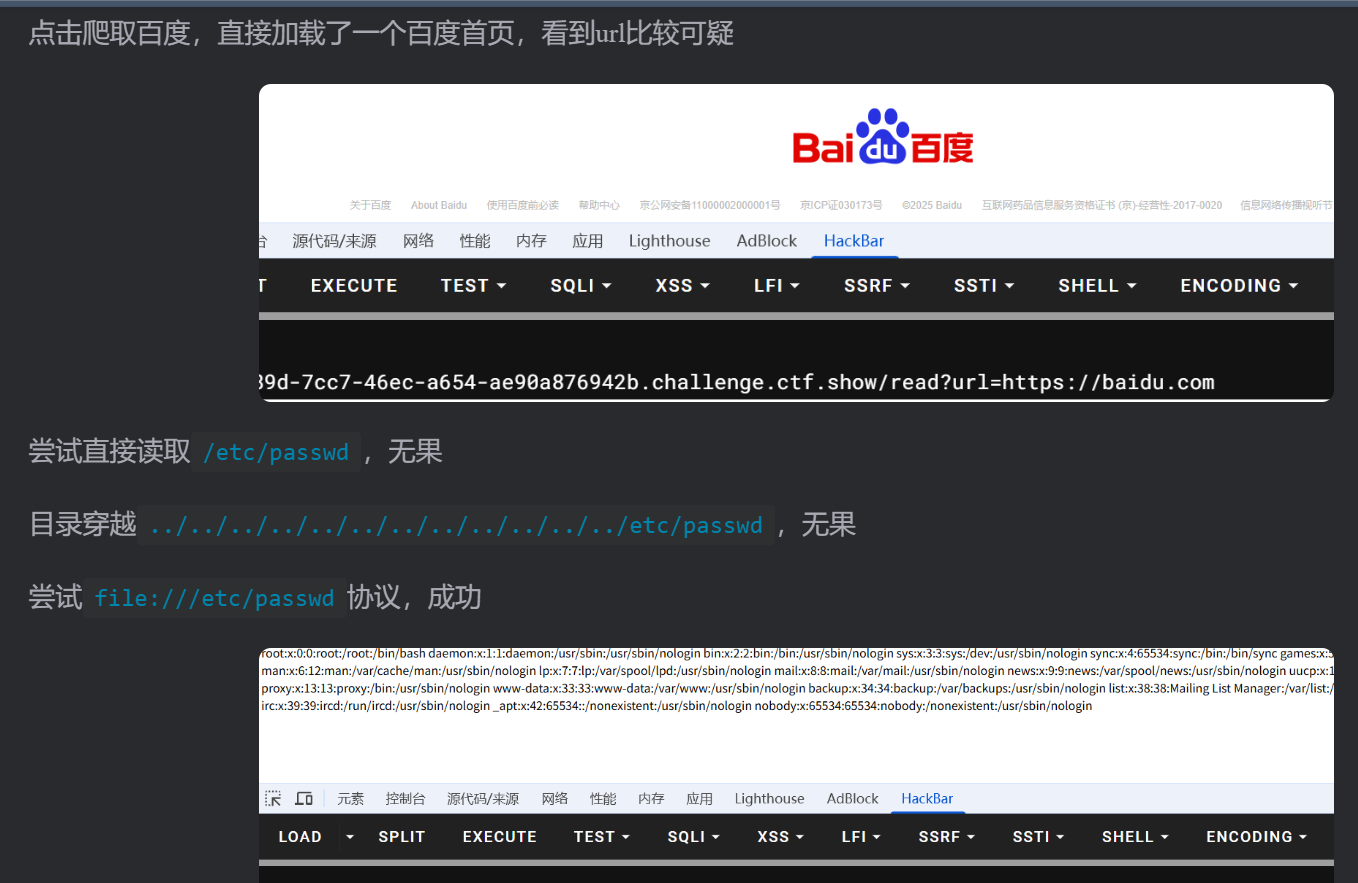Open XSS dropdown in the passwd screenshot HackBar

tap(781, 836)
